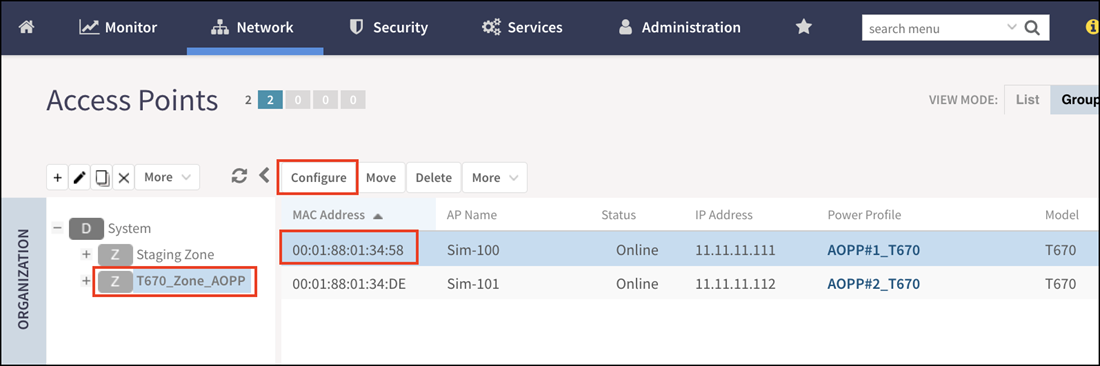The image size is (1100, 366).
Task: Open the AOPP#1_T670 power profile link
Action: click(873, 250)
